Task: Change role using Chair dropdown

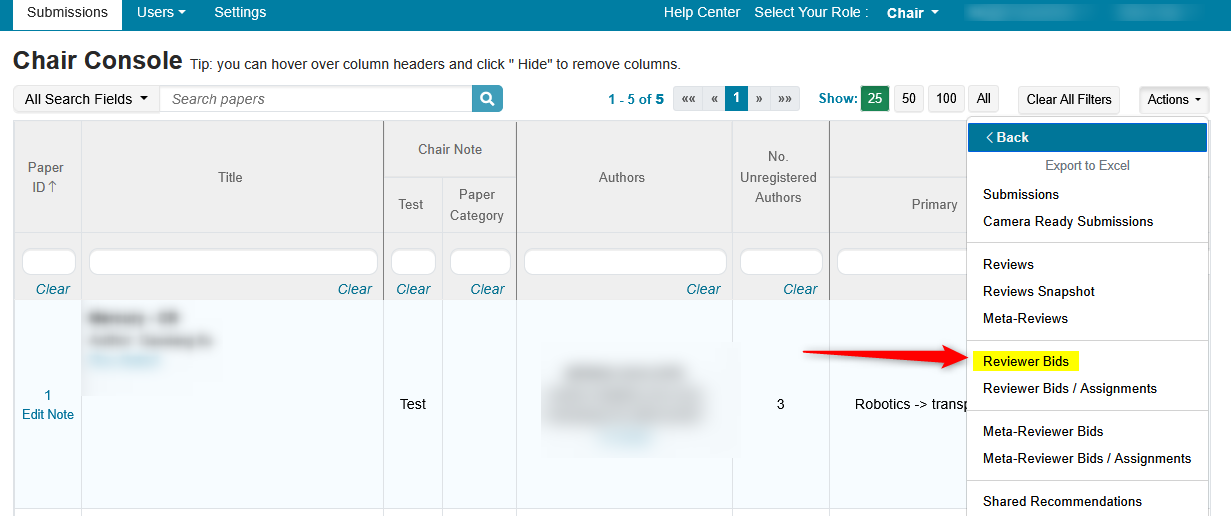Action: point(912,13)
